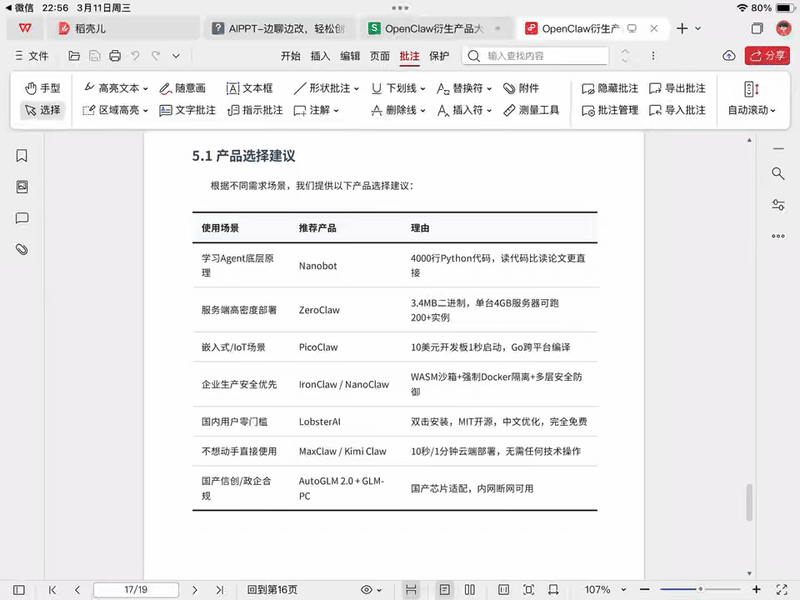The height and width of the screenshot is (600, 800).
Task: Go to the next page
Action: [194, 590]
